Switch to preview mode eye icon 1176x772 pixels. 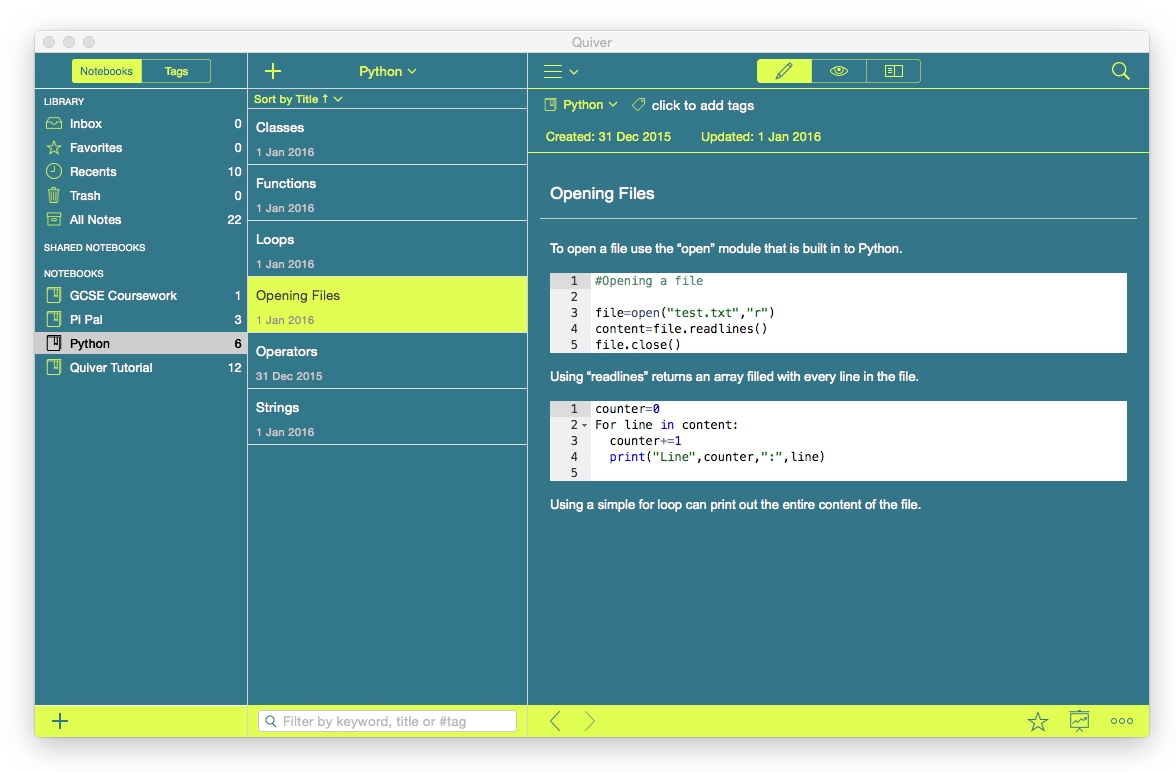pyautogui.click(x=838, y=71)
